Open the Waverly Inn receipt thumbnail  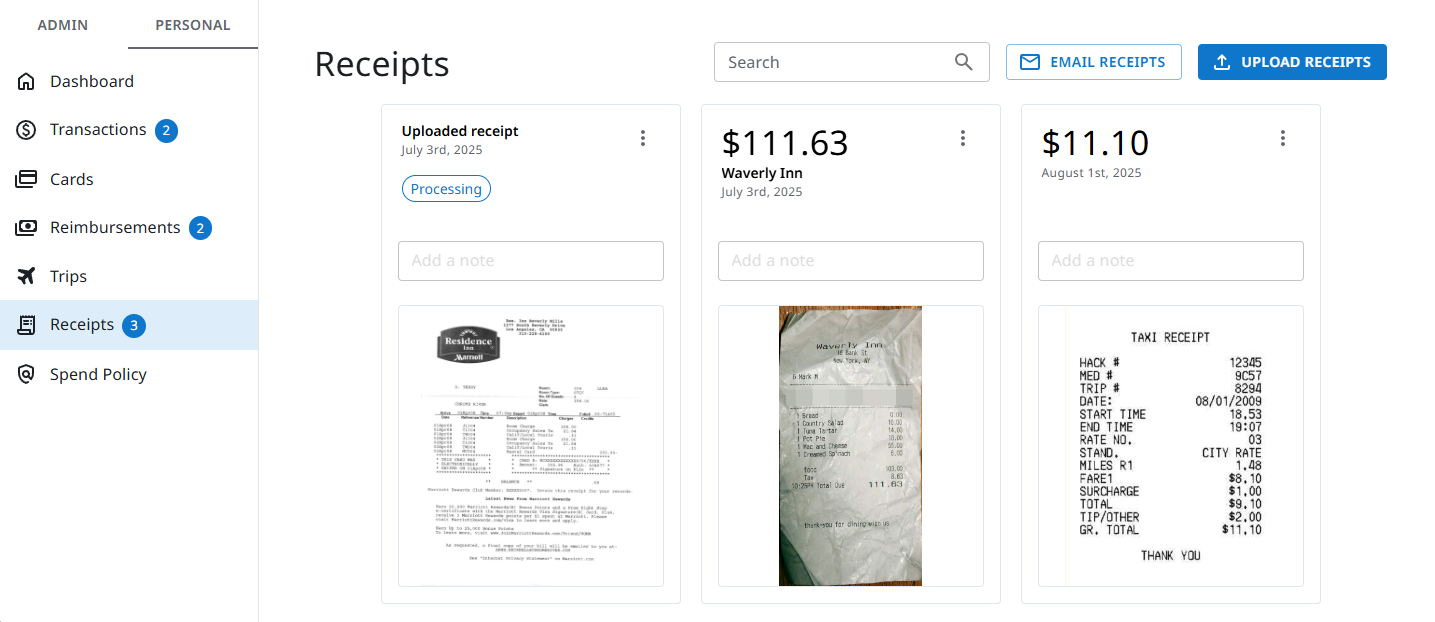pos(850,445)
